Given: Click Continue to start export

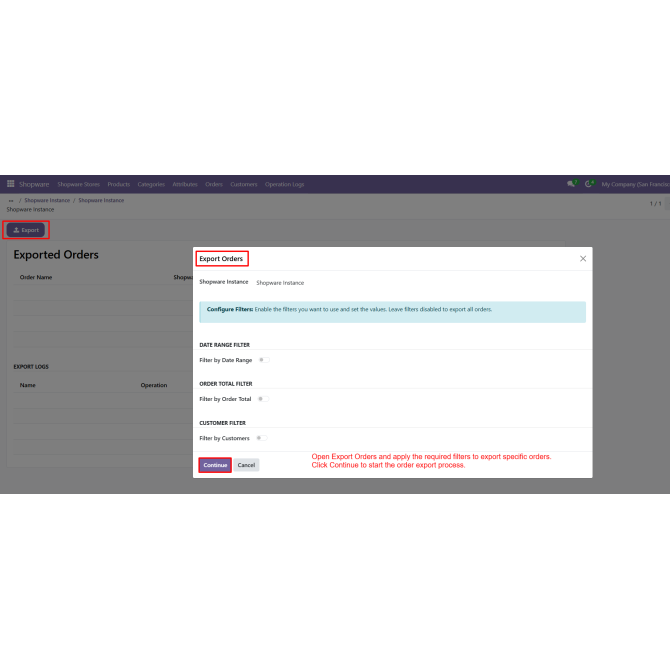Looking at the screenshot, I should (215, 465).
